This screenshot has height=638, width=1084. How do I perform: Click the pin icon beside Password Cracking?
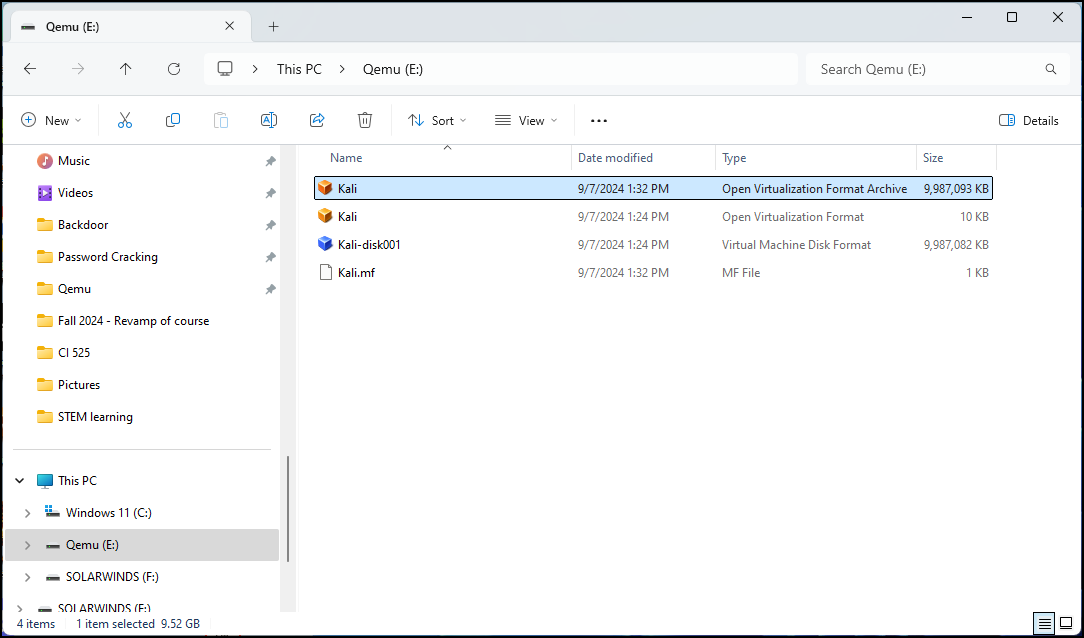pos(270,257)
